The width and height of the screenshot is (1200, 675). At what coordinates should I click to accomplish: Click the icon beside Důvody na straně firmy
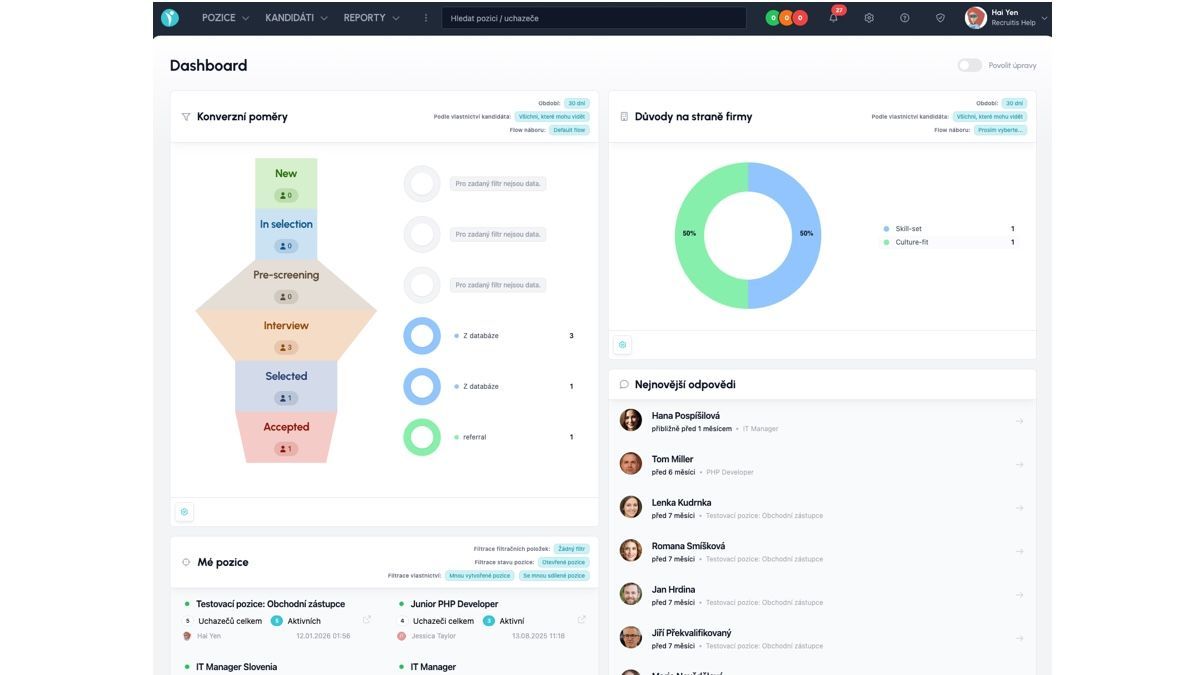[x=624, y=117]
